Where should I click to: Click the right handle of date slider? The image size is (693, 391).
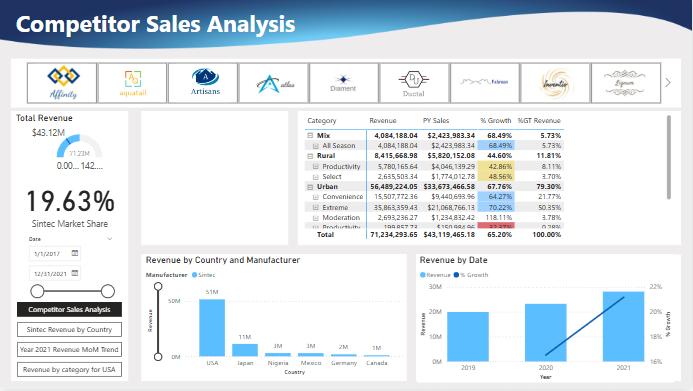(108, 291)
